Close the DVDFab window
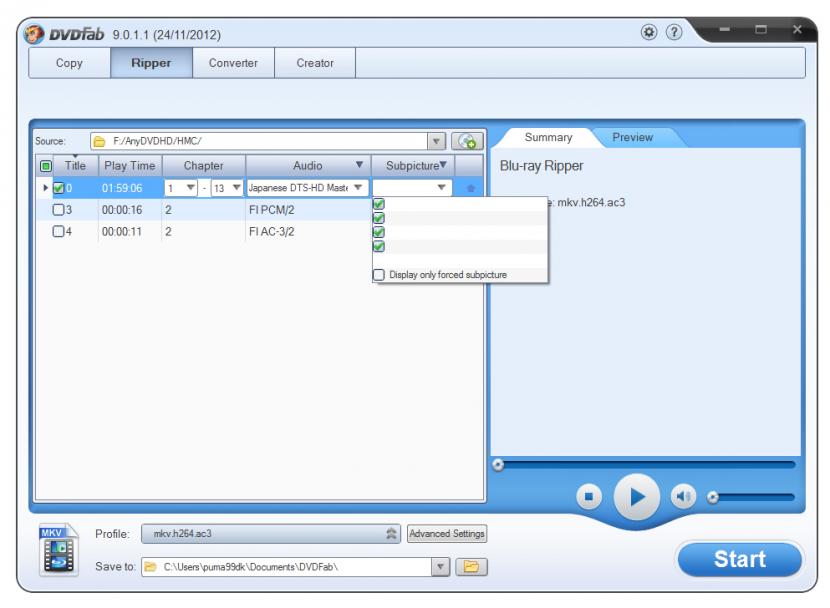The width and height of the screenshot is (830, 608). click(797, 30)
